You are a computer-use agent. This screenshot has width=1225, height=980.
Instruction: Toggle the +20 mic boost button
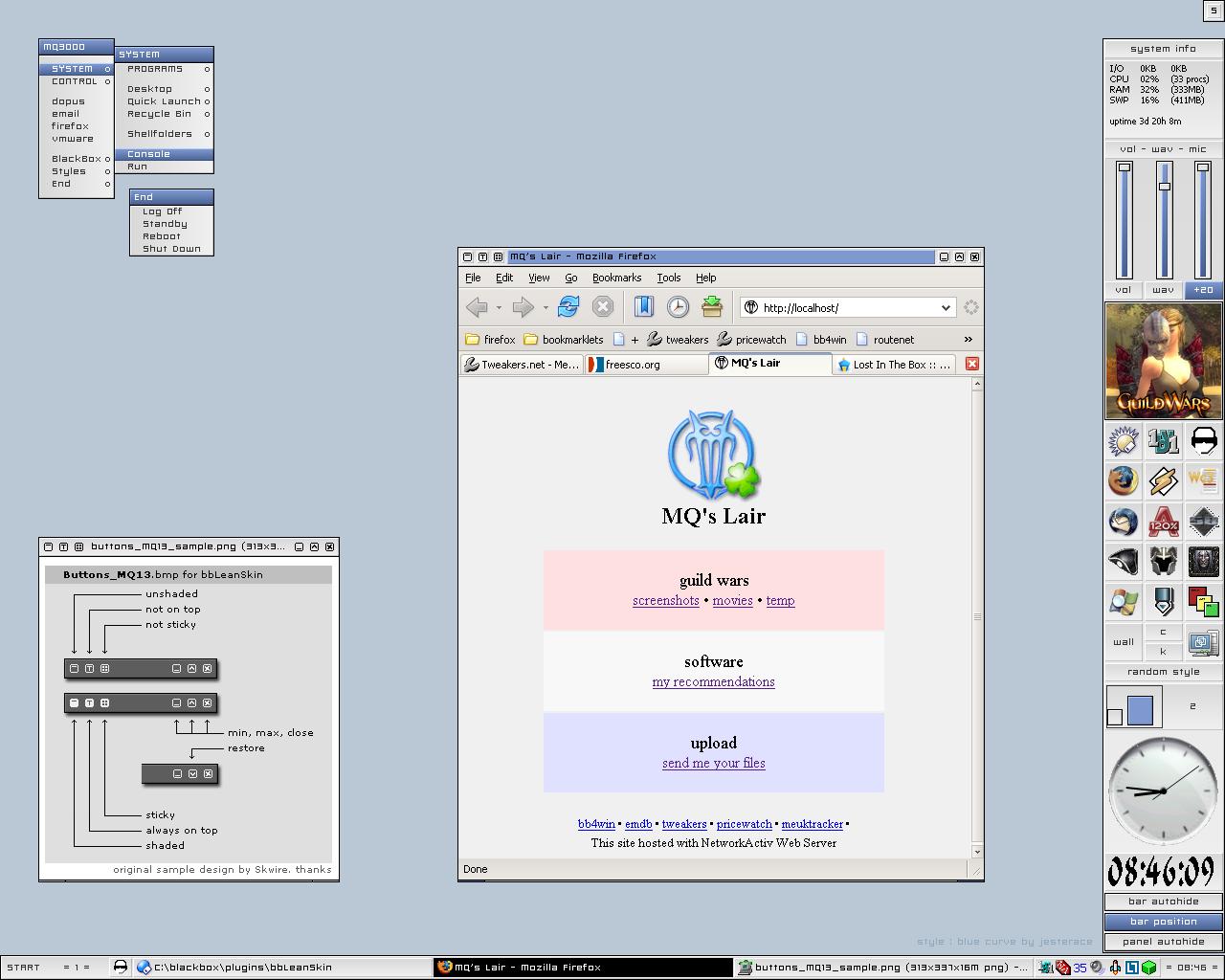click(x=1203, y=289)
